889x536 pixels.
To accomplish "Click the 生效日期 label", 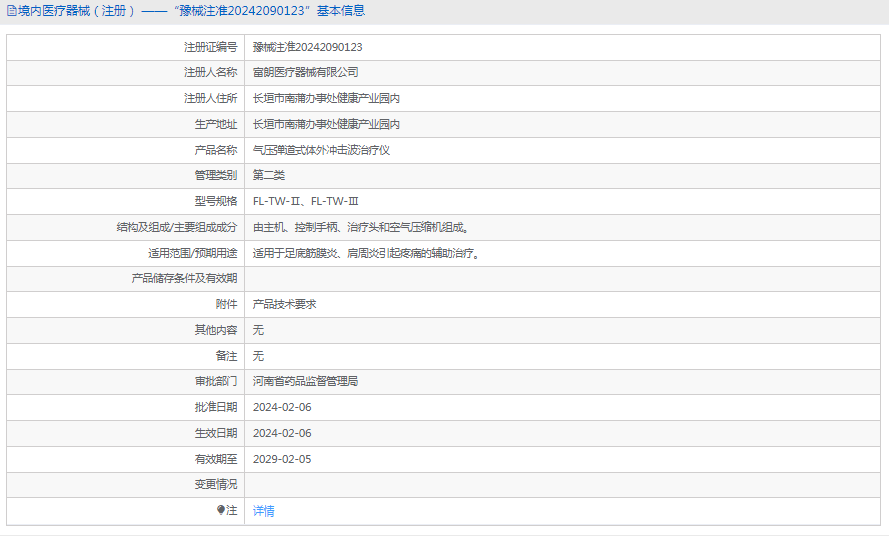I will 216,433.
